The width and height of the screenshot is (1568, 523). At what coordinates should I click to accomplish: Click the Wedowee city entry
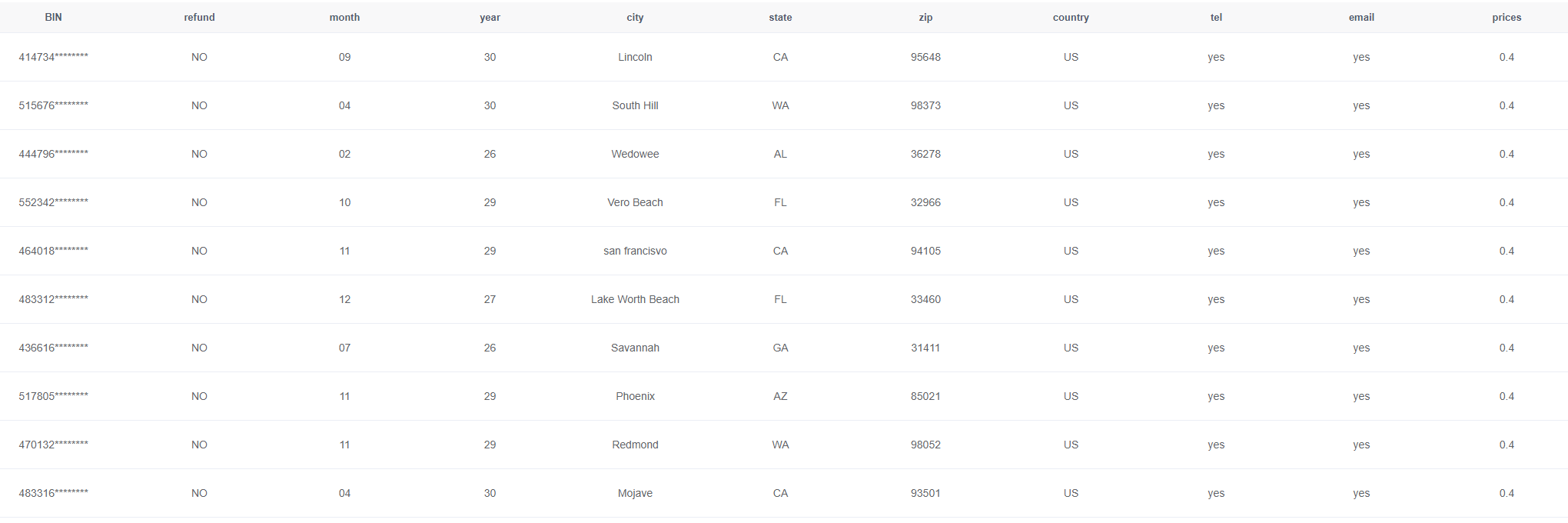[x=635, y=154]
